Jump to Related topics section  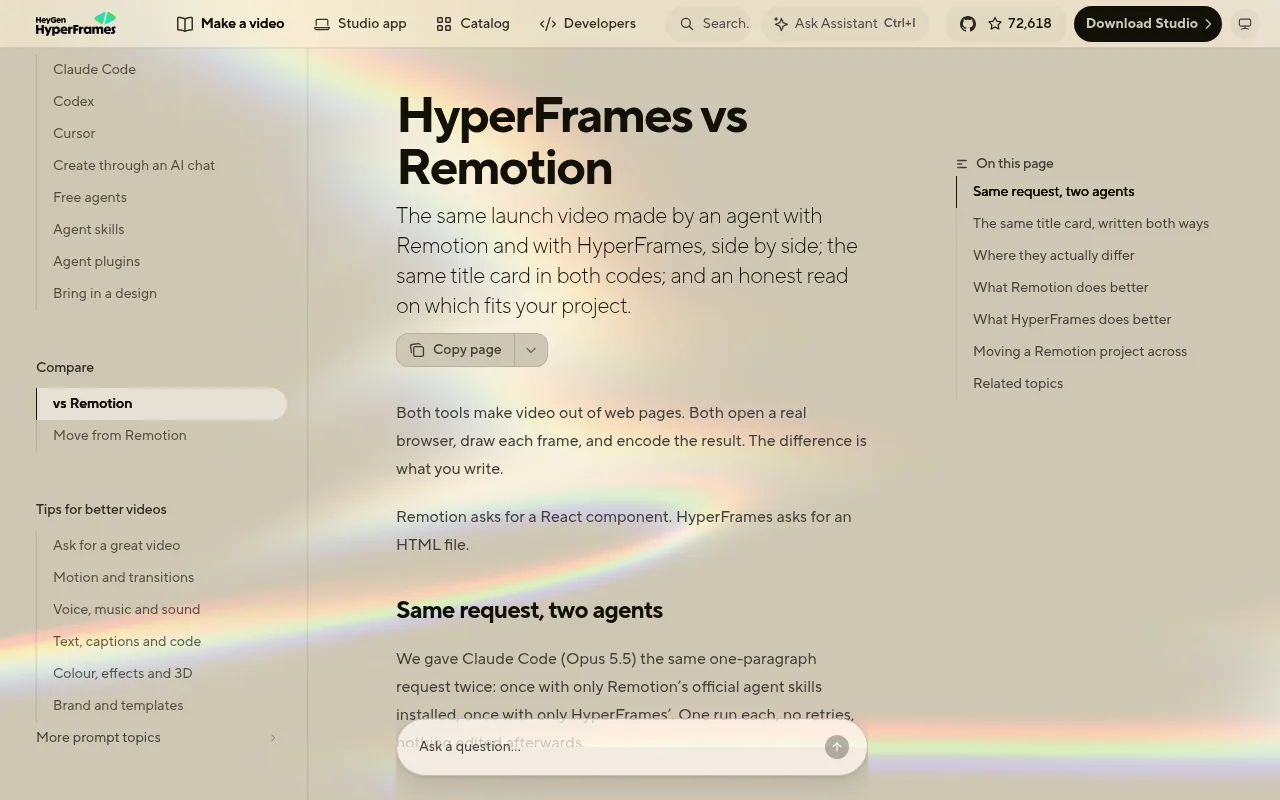1018,383
